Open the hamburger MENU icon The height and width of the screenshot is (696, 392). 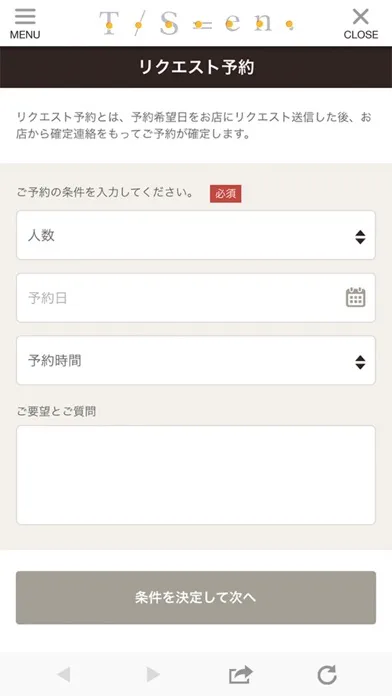[25, 16]
